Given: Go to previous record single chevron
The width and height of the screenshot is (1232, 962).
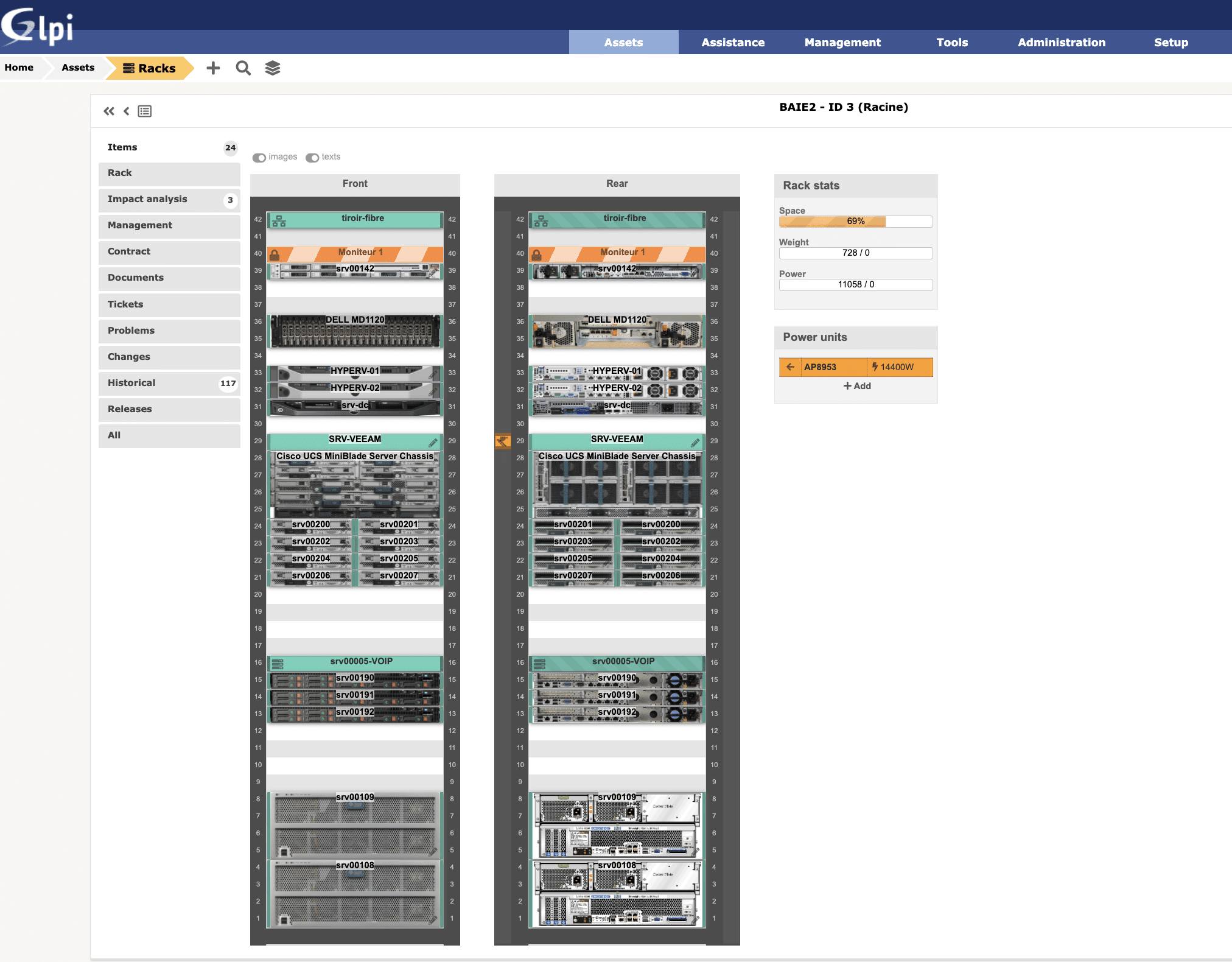Looking at the screenshot, I should tap(127, 111).
